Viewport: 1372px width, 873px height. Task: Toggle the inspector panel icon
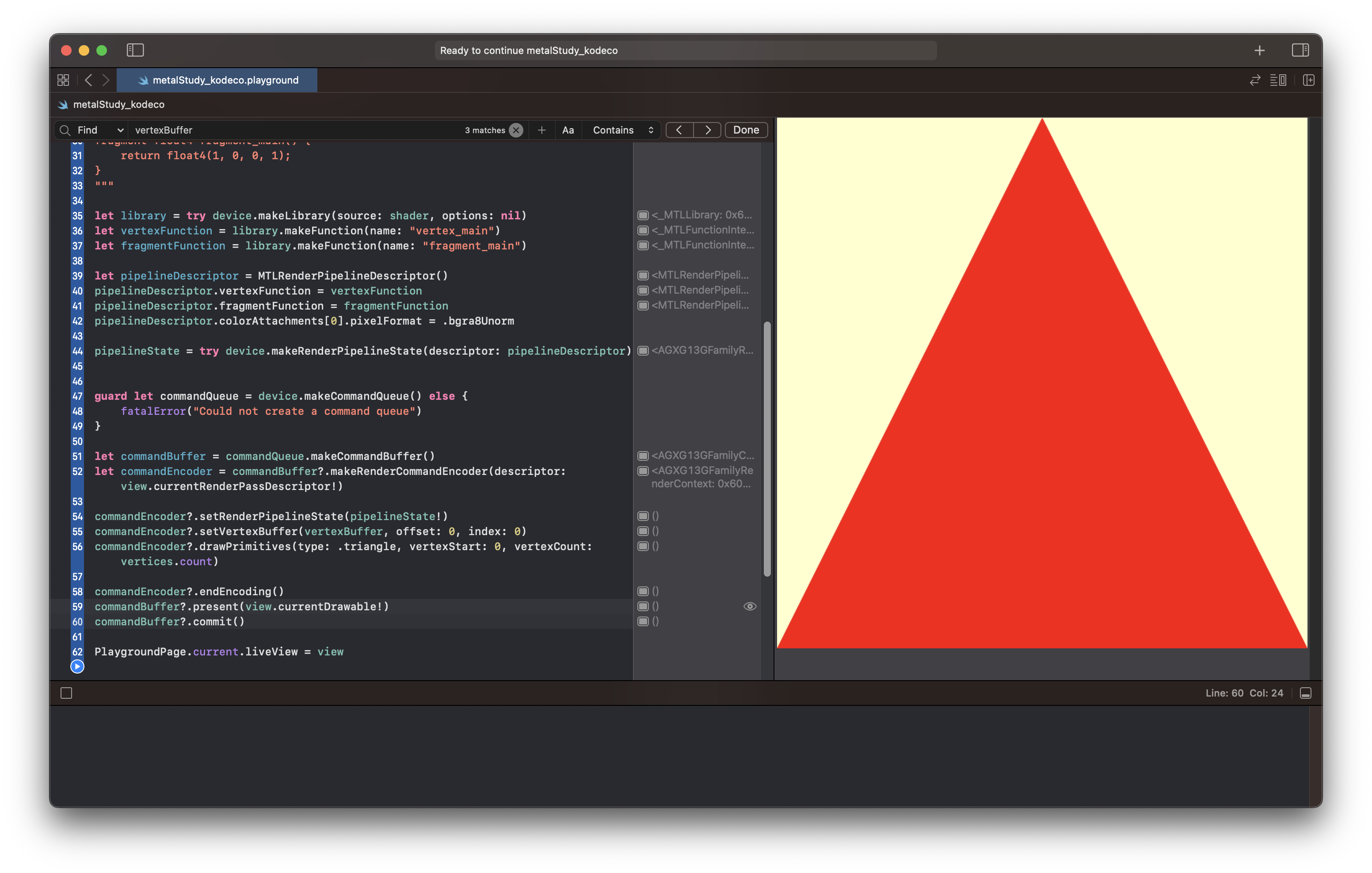pos(1300,50)
